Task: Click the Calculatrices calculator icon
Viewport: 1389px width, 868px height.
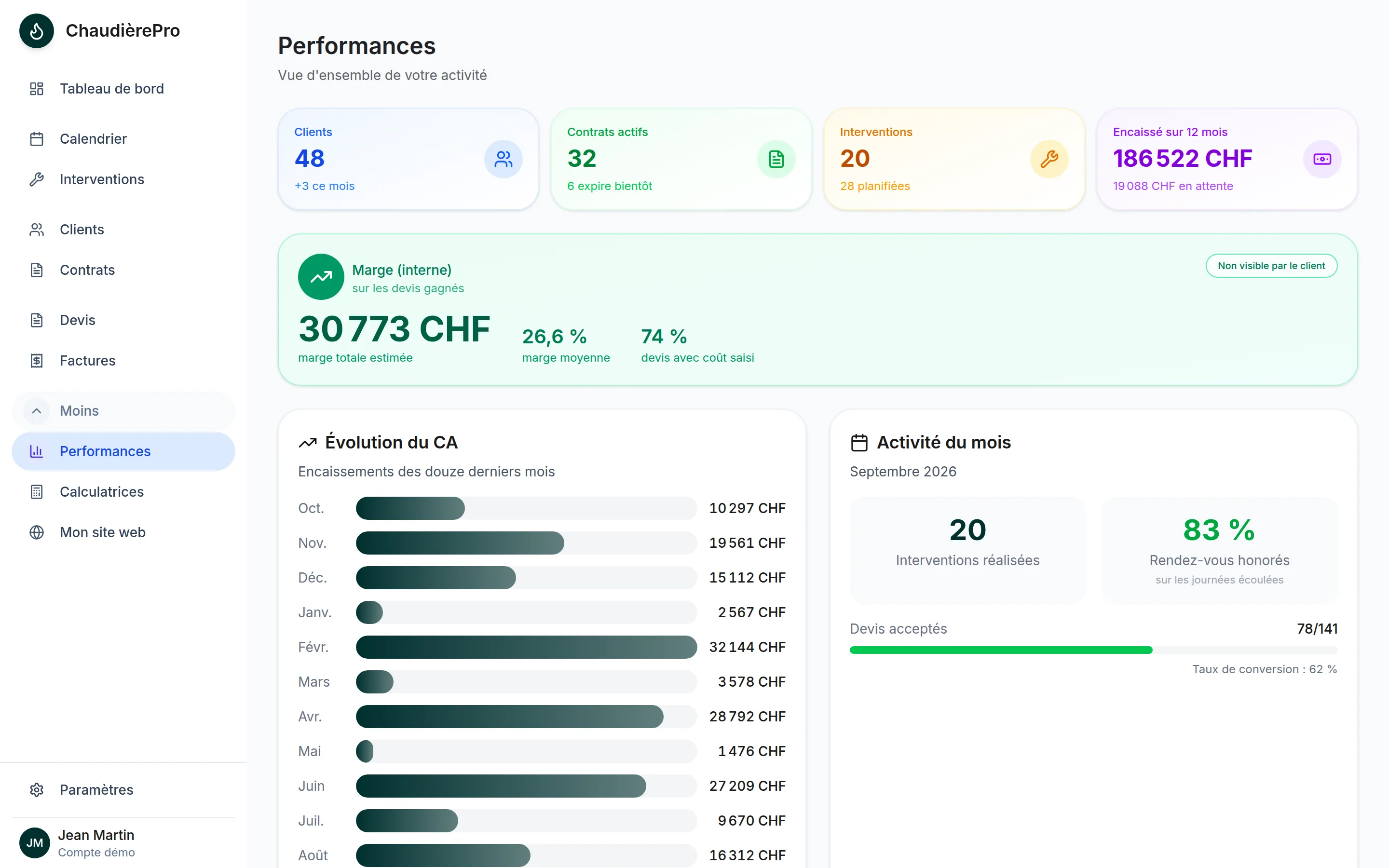Action: pos(37,492)
